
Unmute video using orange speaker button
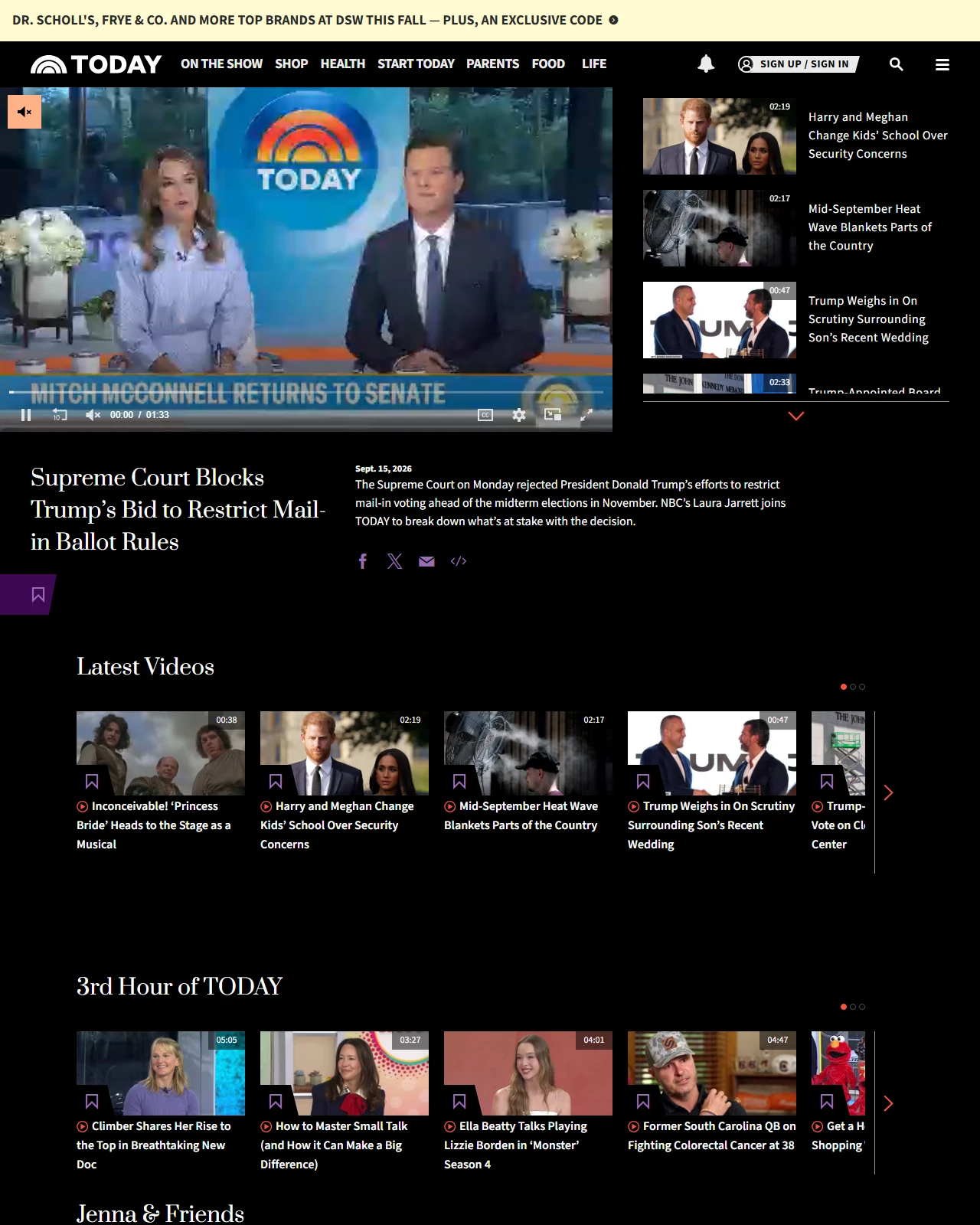24,112
